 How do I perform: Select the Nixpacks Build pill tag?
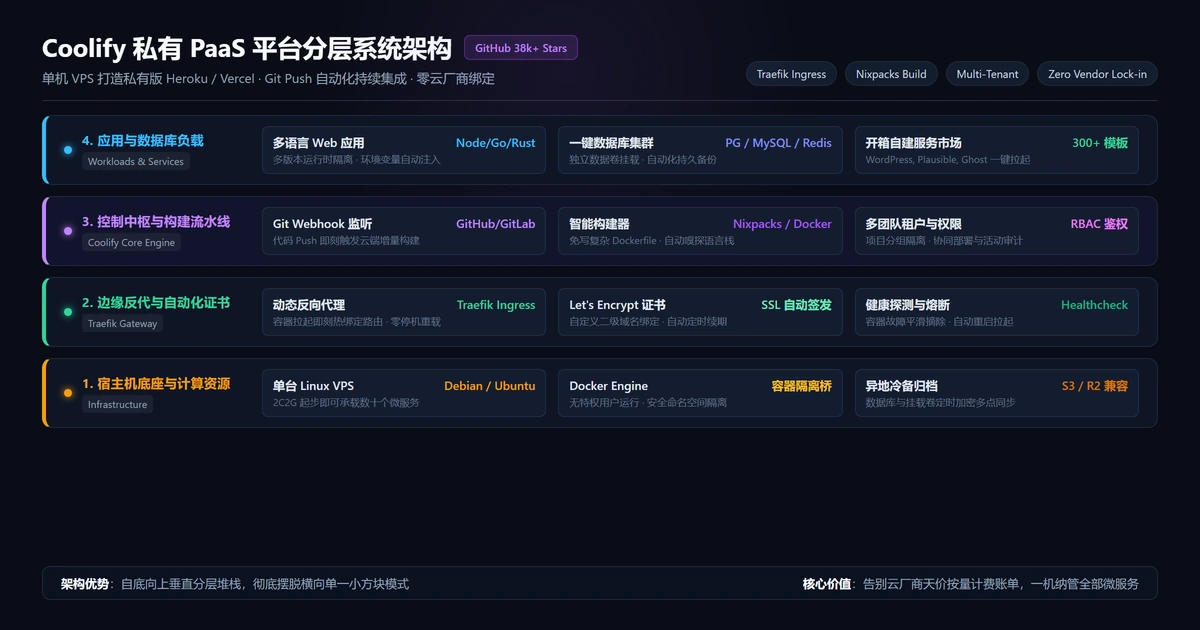(891, 74)
